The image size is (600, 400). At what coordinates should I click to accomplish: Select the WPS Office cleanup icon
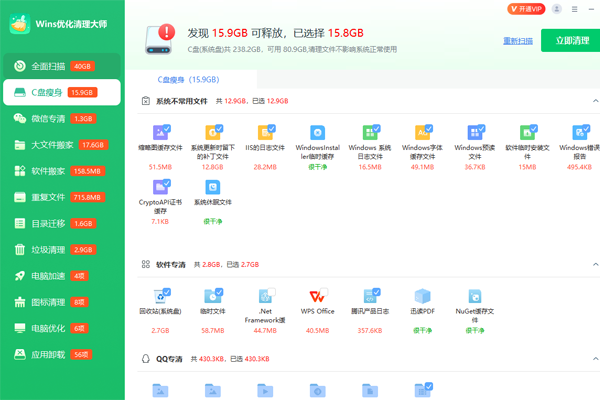tap(317, 297)
